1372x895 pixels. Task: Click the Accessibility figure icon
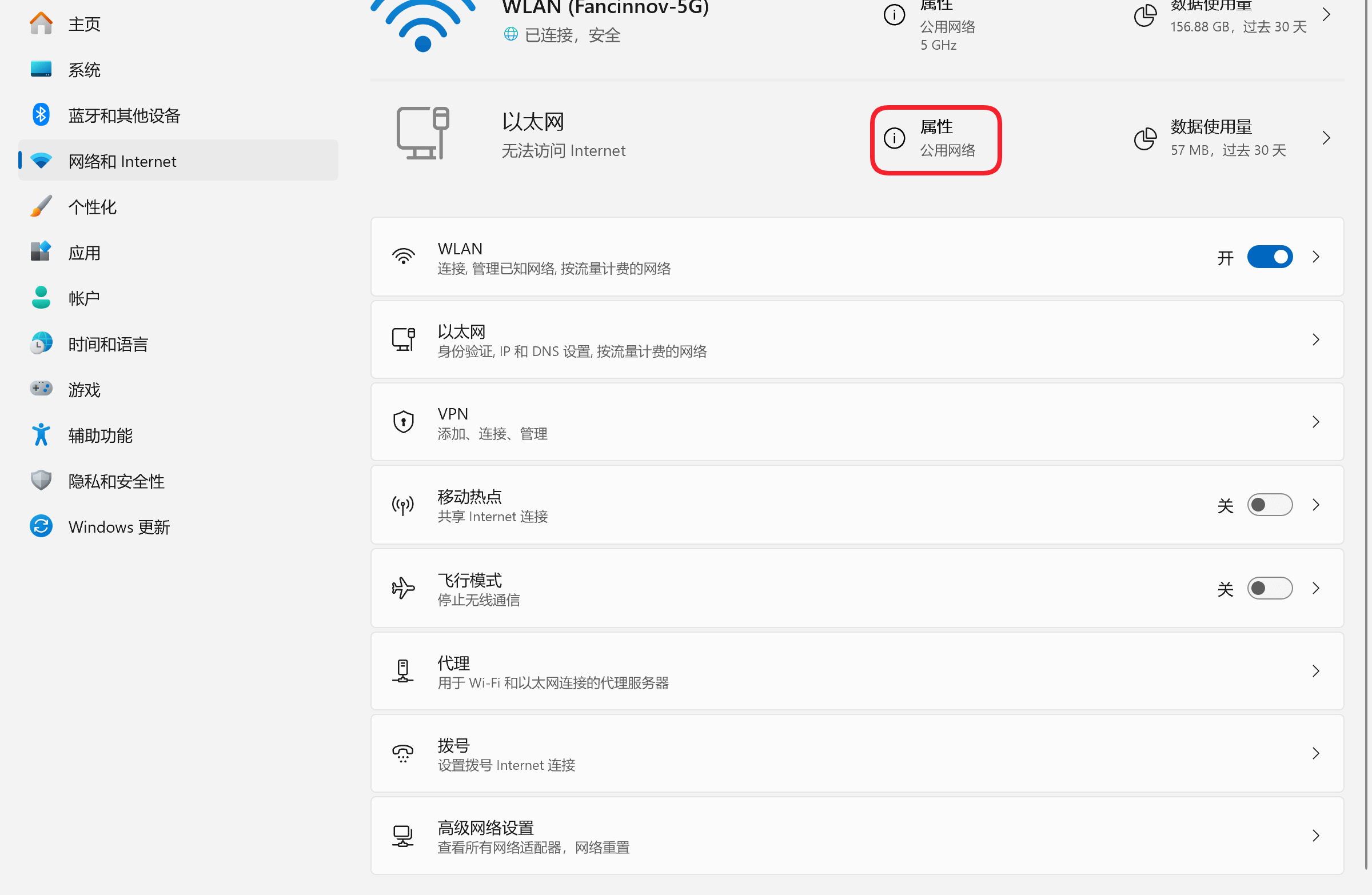pyautogui.click(x=41, y=434)
